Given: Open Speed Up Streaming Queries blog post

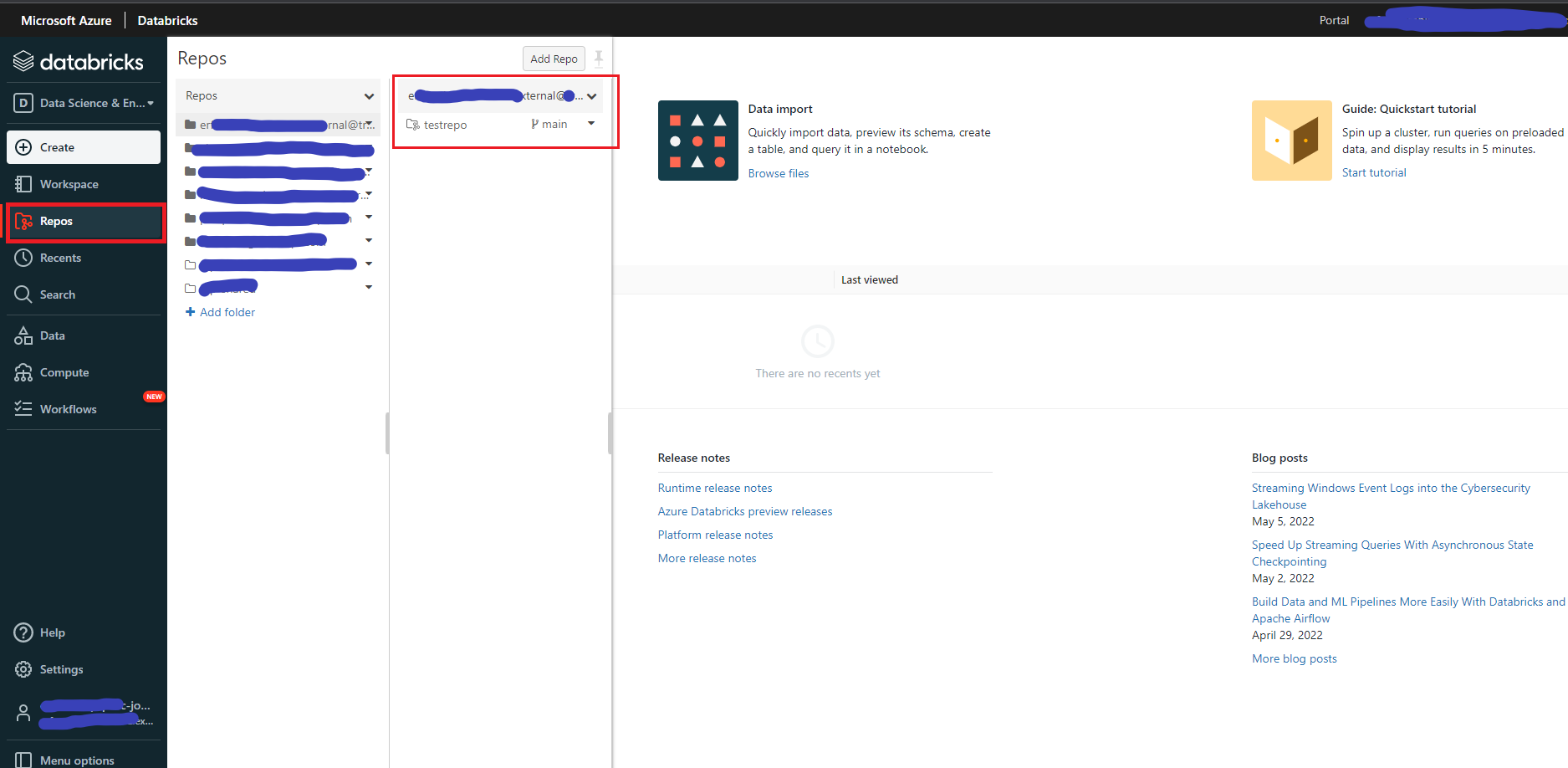Looking at the screenshot, I should coord(1392,553).
